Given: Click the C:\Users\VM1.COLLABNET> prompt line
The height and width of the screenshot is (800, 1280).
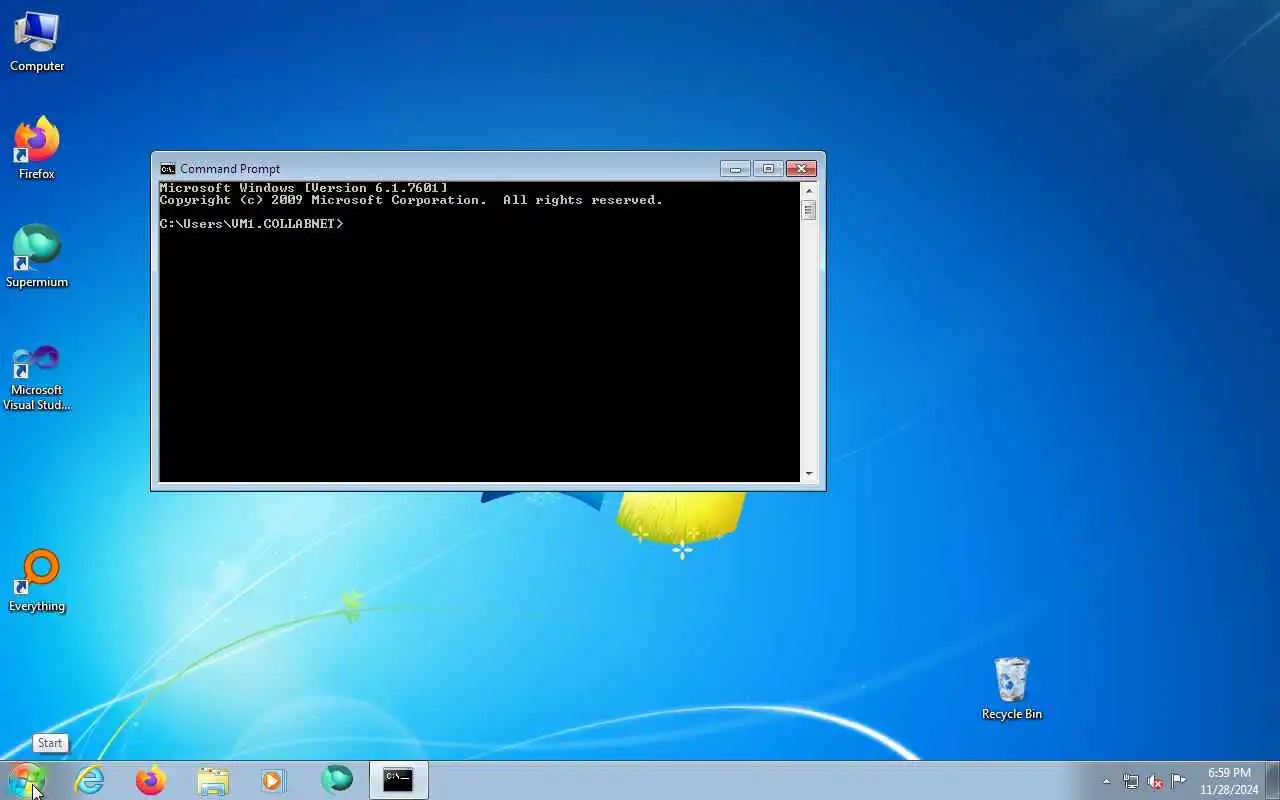Looking at the screenshot, I should (251, 224).
